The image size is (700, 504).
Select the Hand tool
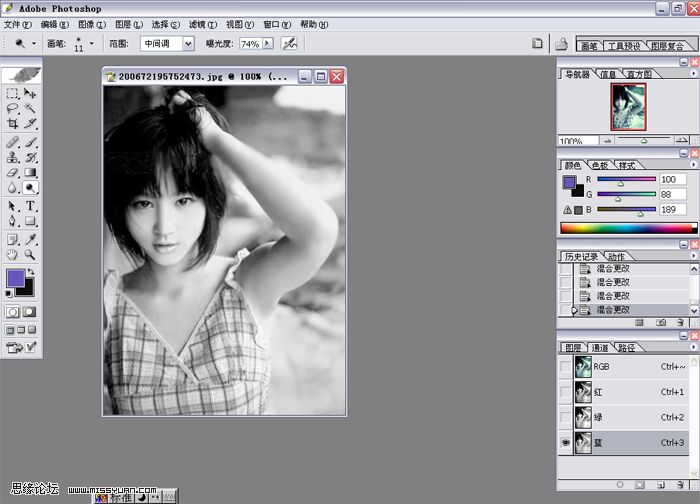(12, 254)
